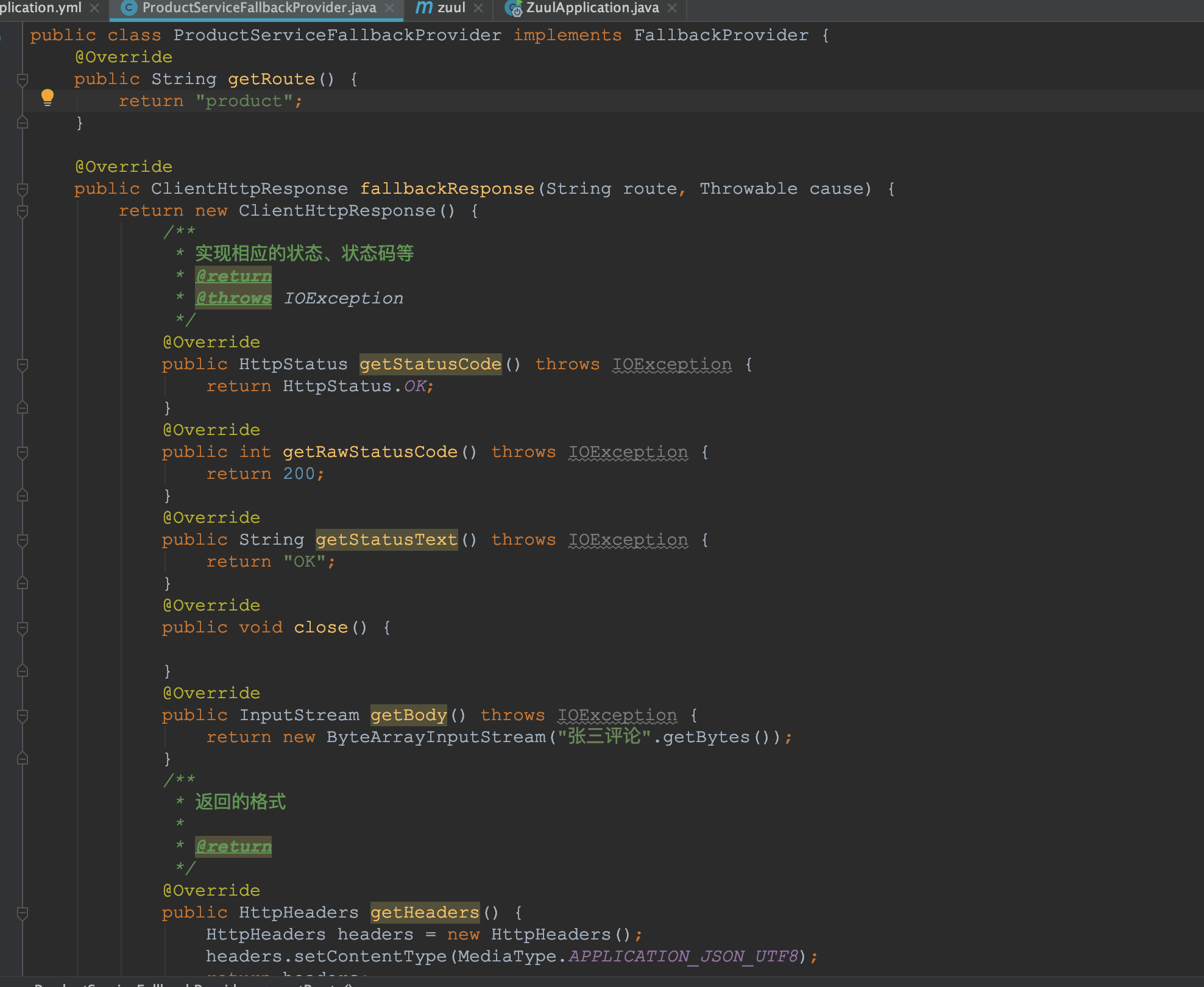The width and height of the screenshot is (1204, 987).
Task: Close the ZuulApplication.java tab
Action: click(x=672, y=8)
